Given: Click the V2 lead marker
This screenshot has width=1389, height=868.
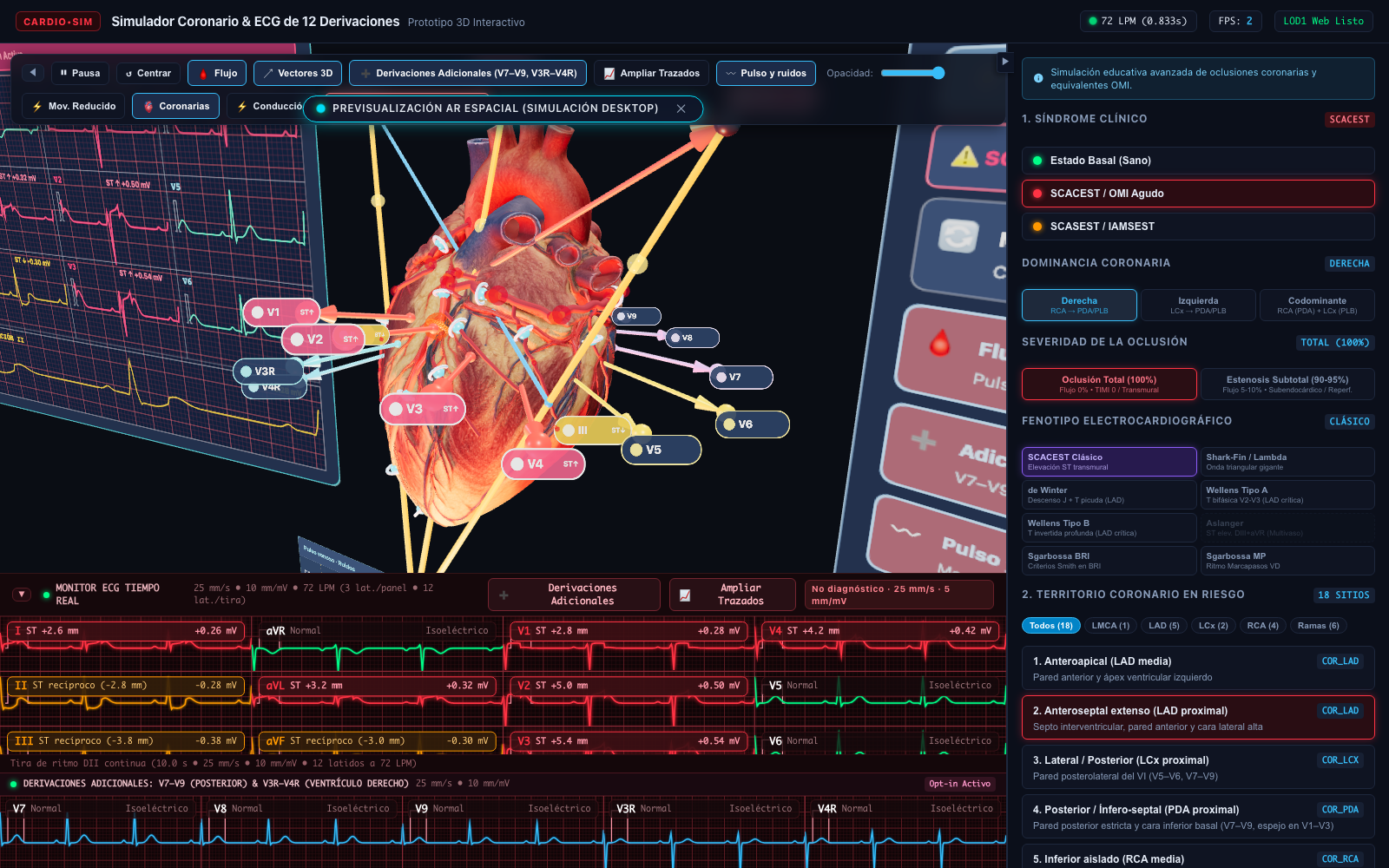Looking at the screenshot, I should [x=323, y=339].
